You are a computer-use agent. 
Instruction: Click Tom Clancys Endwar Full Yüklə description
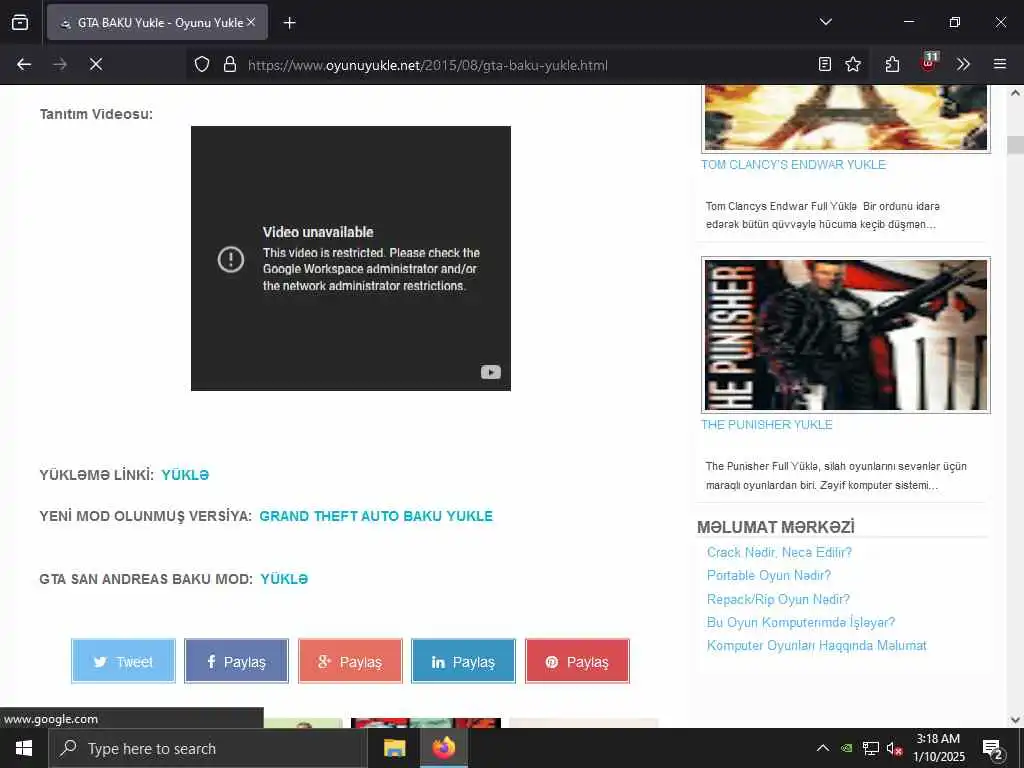pyautogui.click(x=823, y=215)
